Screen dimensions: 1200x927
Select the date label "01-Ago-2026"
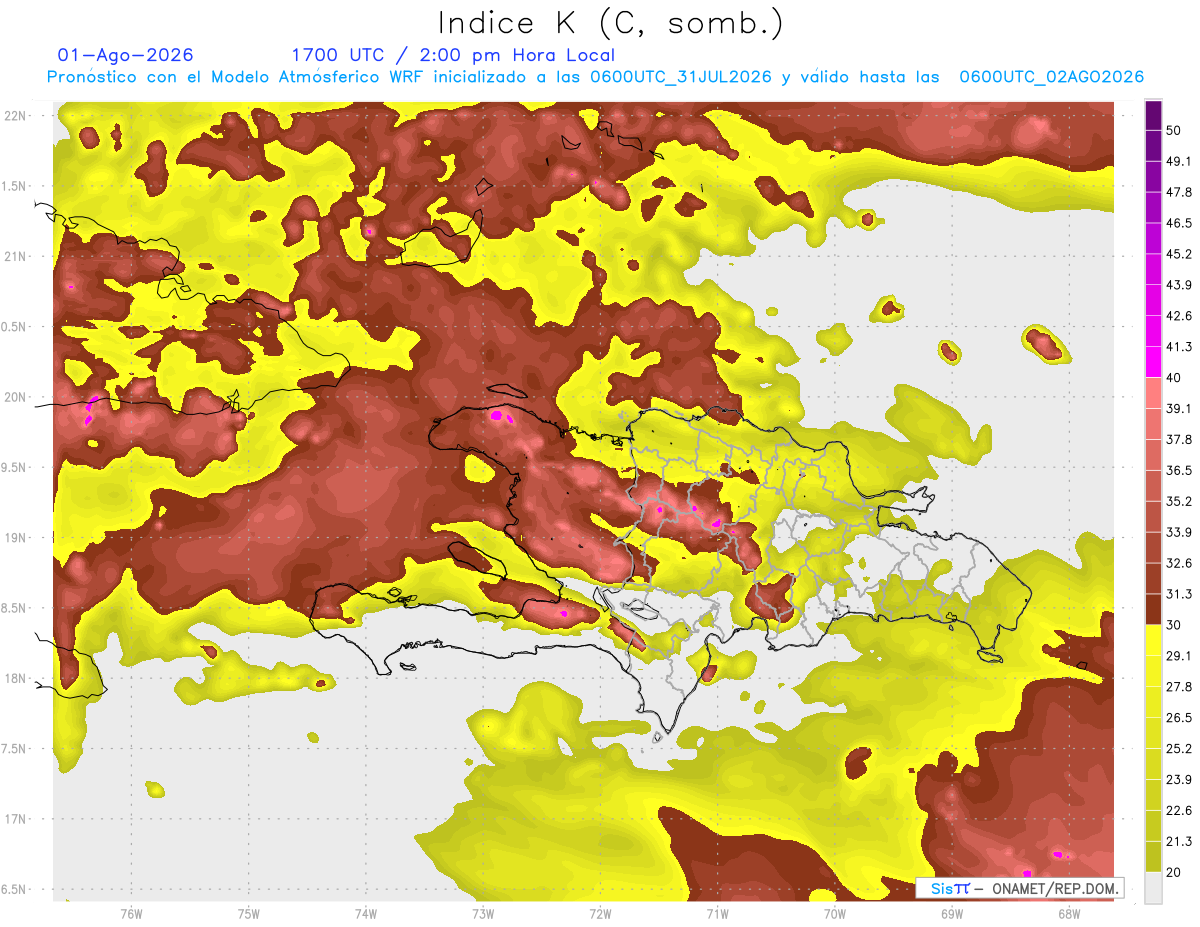pos(126,55)
